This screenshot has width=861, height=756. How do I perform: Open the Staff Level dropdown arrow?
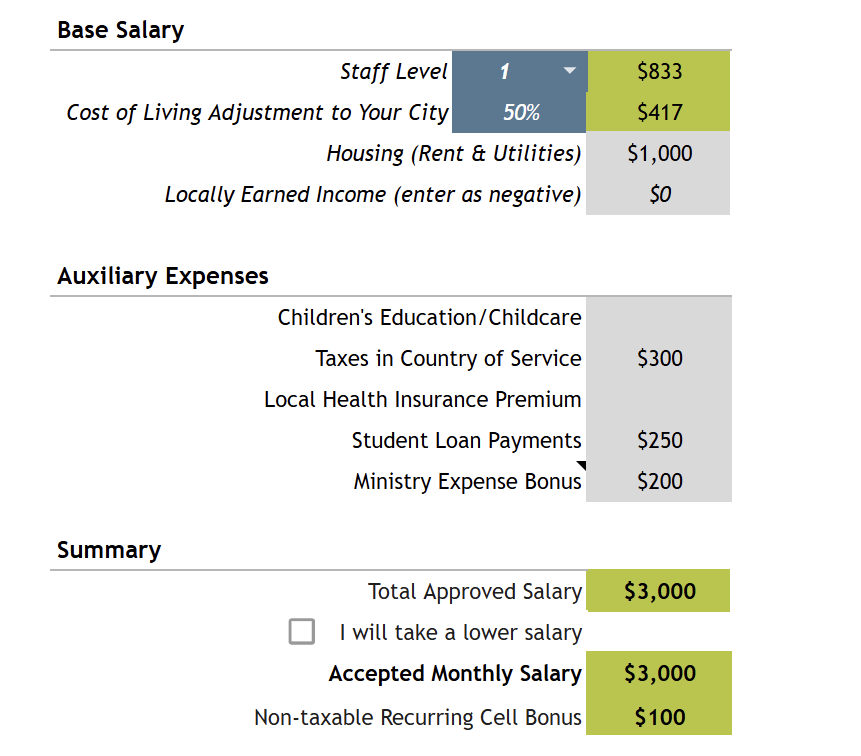569,71
